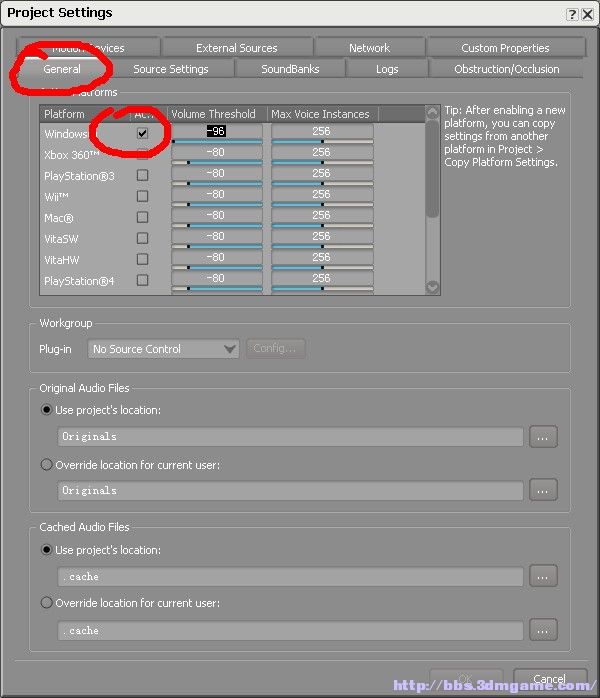This screenshot has width=600, height=698.
Task: Select the Mac® platform row label
Action: (x=59, y=218)
